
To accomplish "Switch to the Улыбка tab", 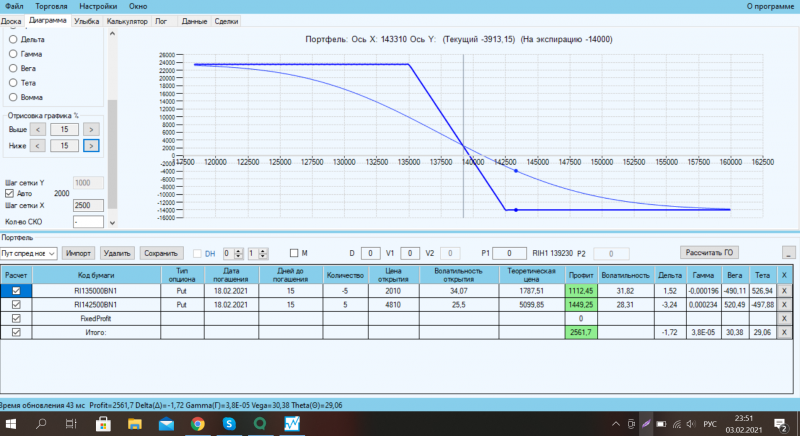I will (86, 21).
